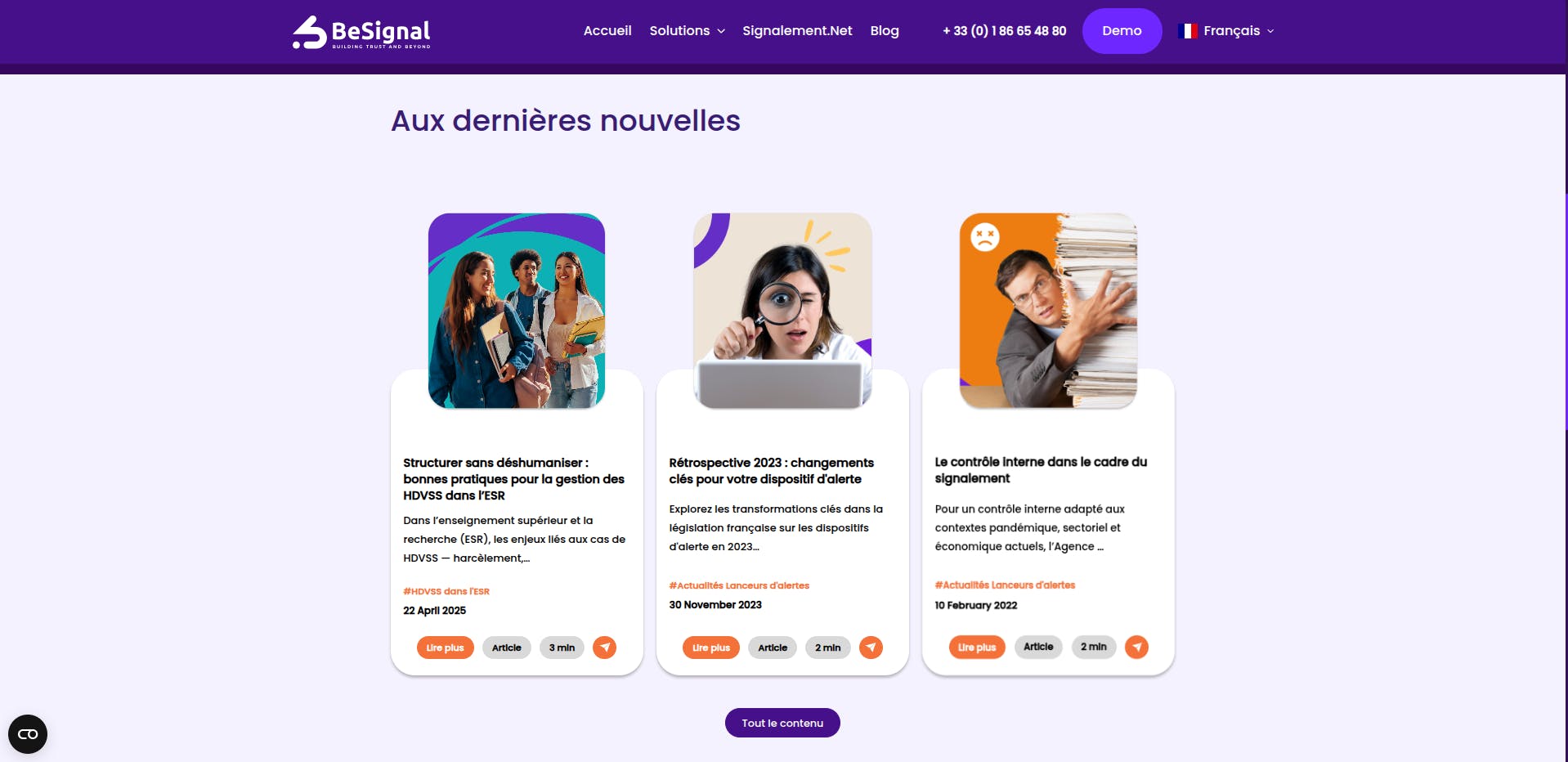The width and height of the screenshot is (1568, 762).
Task: Click share icon on contrôle interne card
Action: 1136,647
